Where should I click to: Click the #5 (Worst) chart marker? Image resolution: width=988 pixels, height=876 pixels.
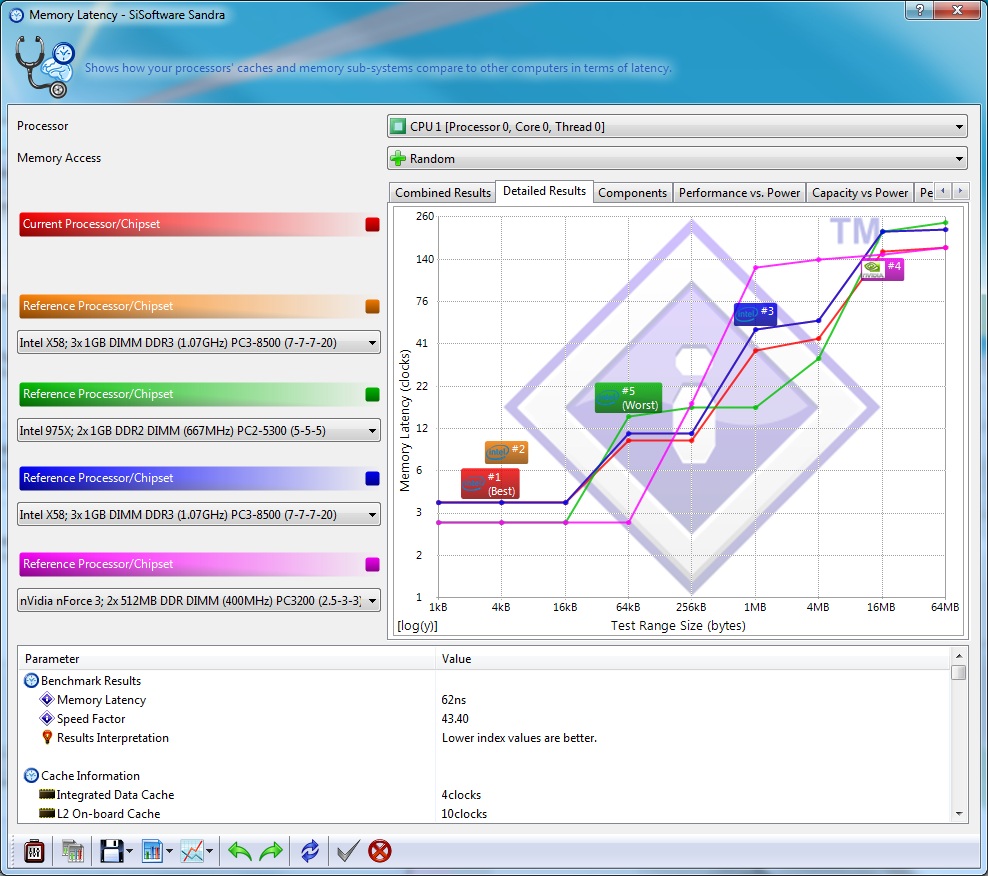coord(628,398)
